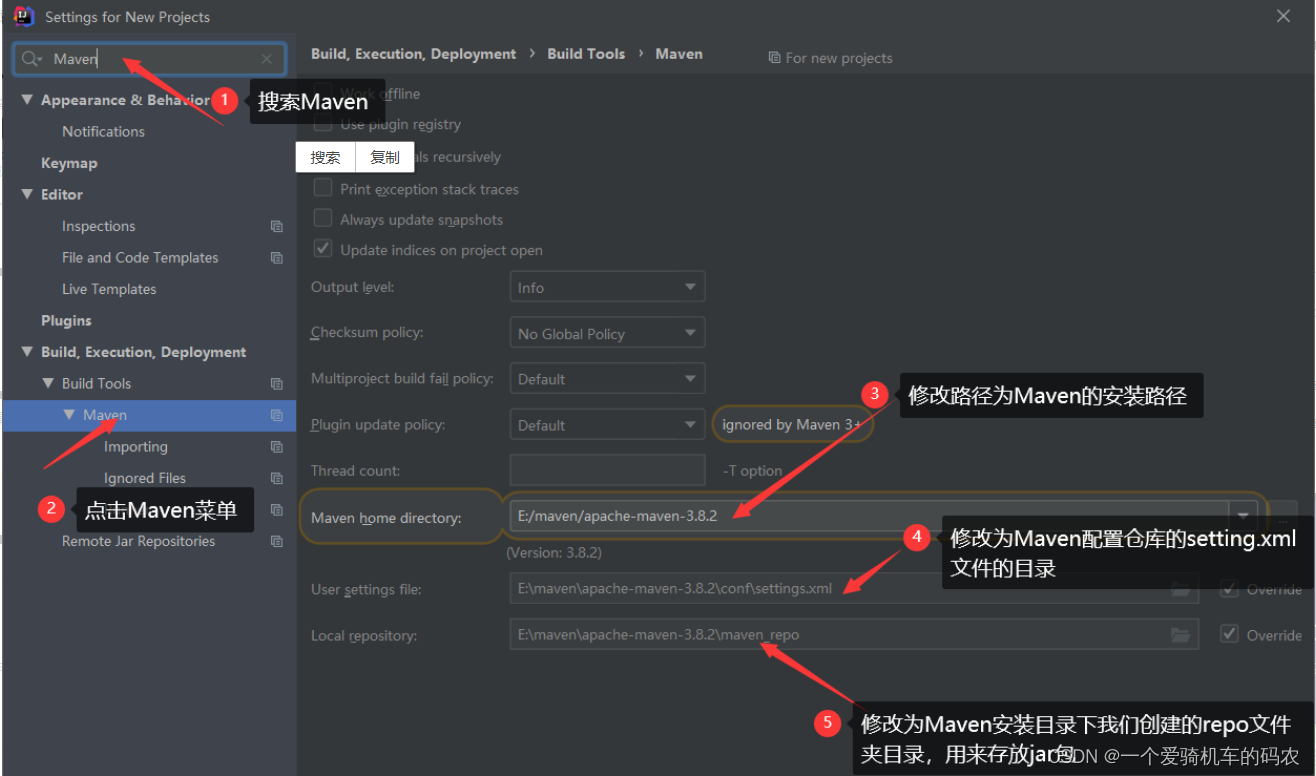Collapse the Maven tree node arrow
The width and height of the screenshot is (1316, 776).
(x=69, y=415)
